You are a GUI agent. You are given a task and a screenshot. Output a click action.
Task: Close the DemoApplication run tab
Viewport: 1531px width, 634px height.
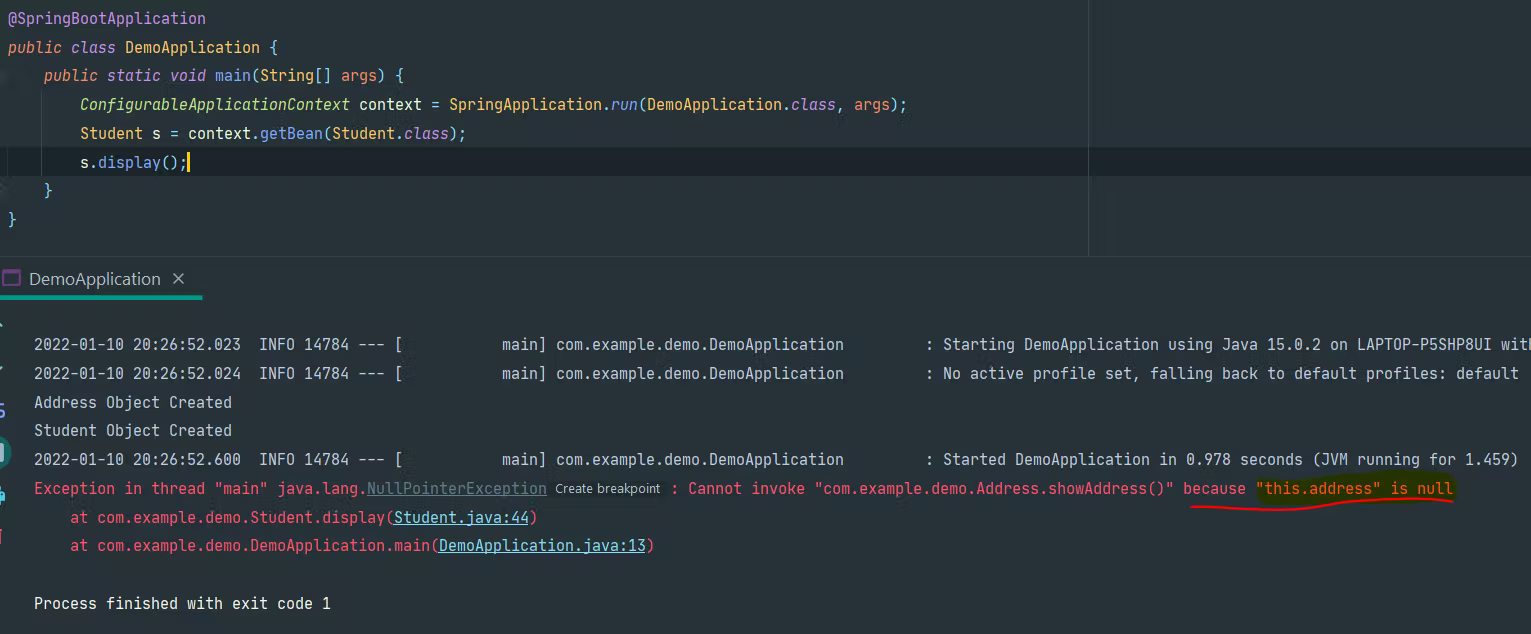click(x=179, y=279)
